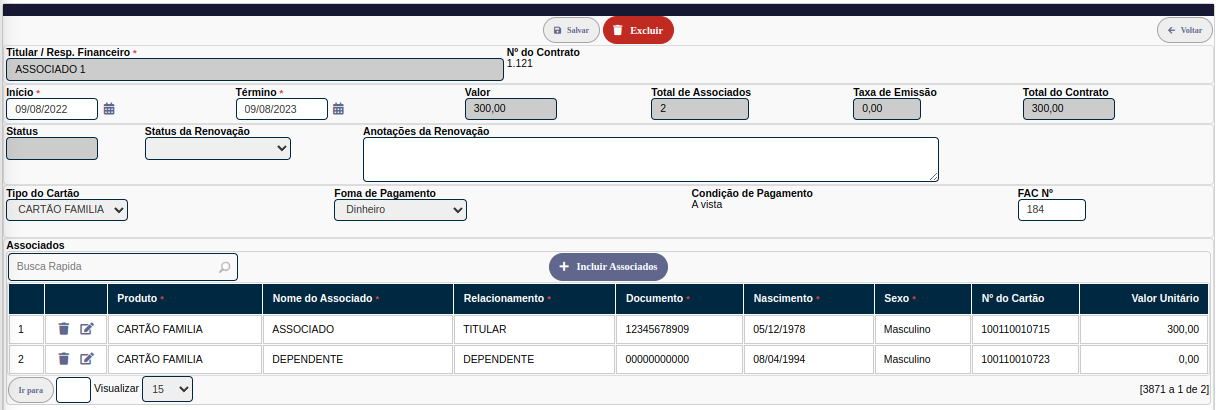Open the Tipo do Cartão dropdown
This screenshot has height=410, width=1216.
point(67,210)
